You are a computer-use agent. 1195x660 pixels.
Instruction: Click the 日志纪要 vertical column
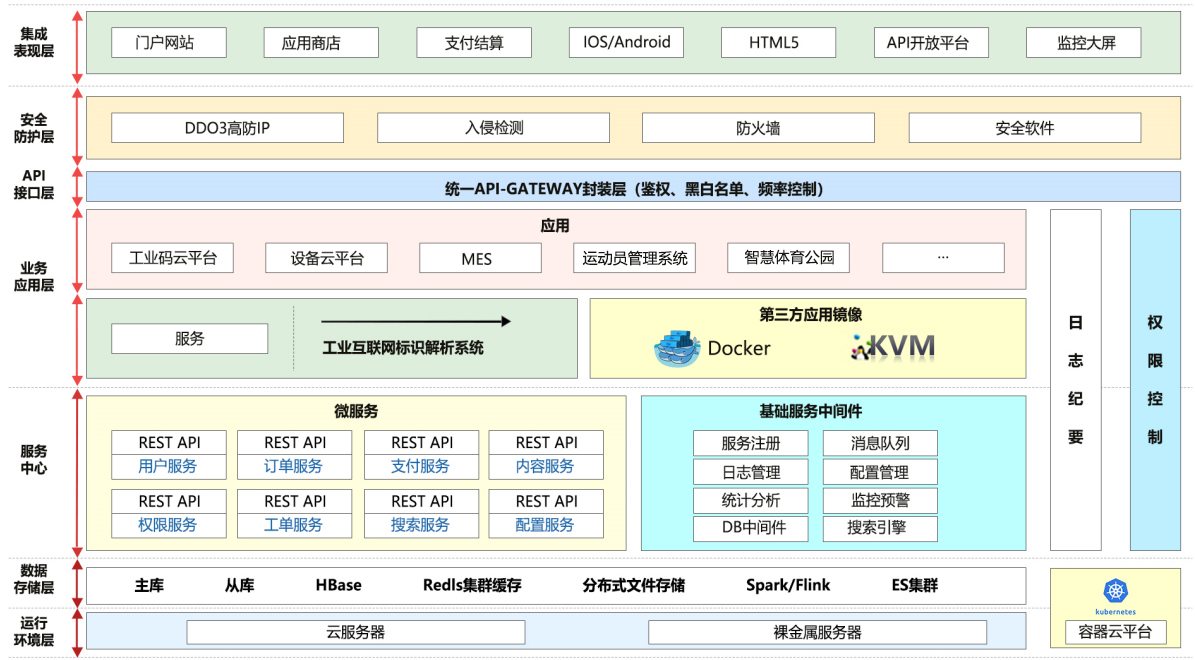1075,380
